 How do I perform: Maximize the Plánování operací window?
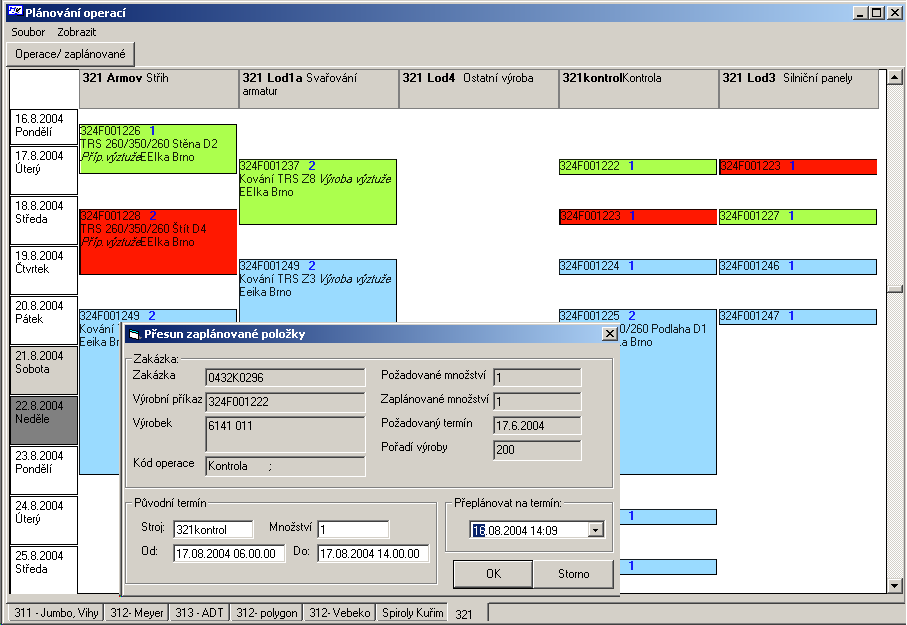pyautogui.click(x=877, y=12)
